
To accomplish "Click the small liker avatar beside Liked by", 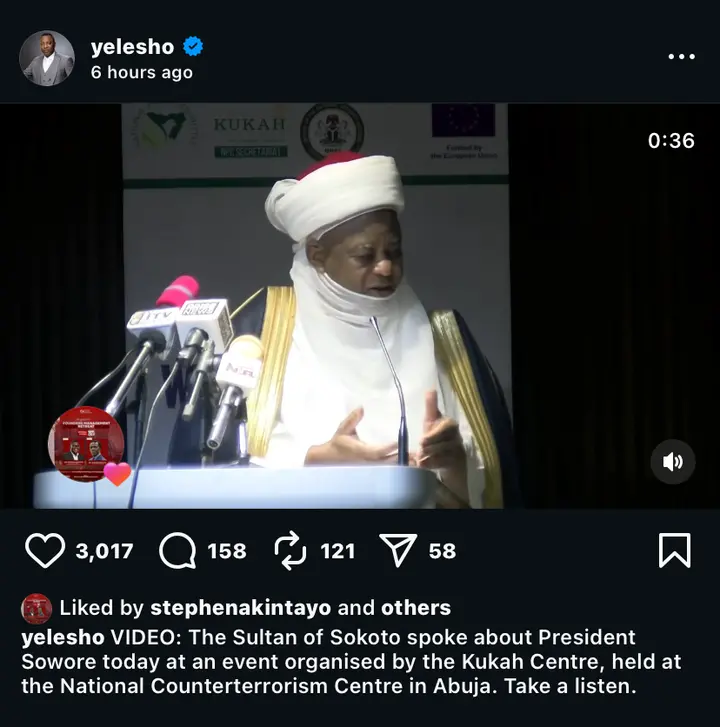I will [x=37, y=608].
